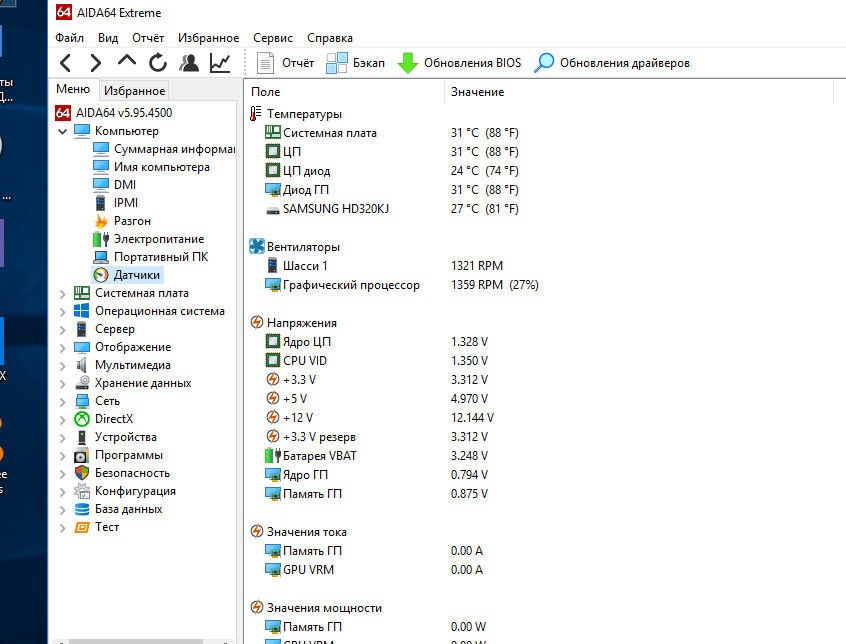Select Имя компьютера in the tree

pyautogui.click(x=151, y=167)
